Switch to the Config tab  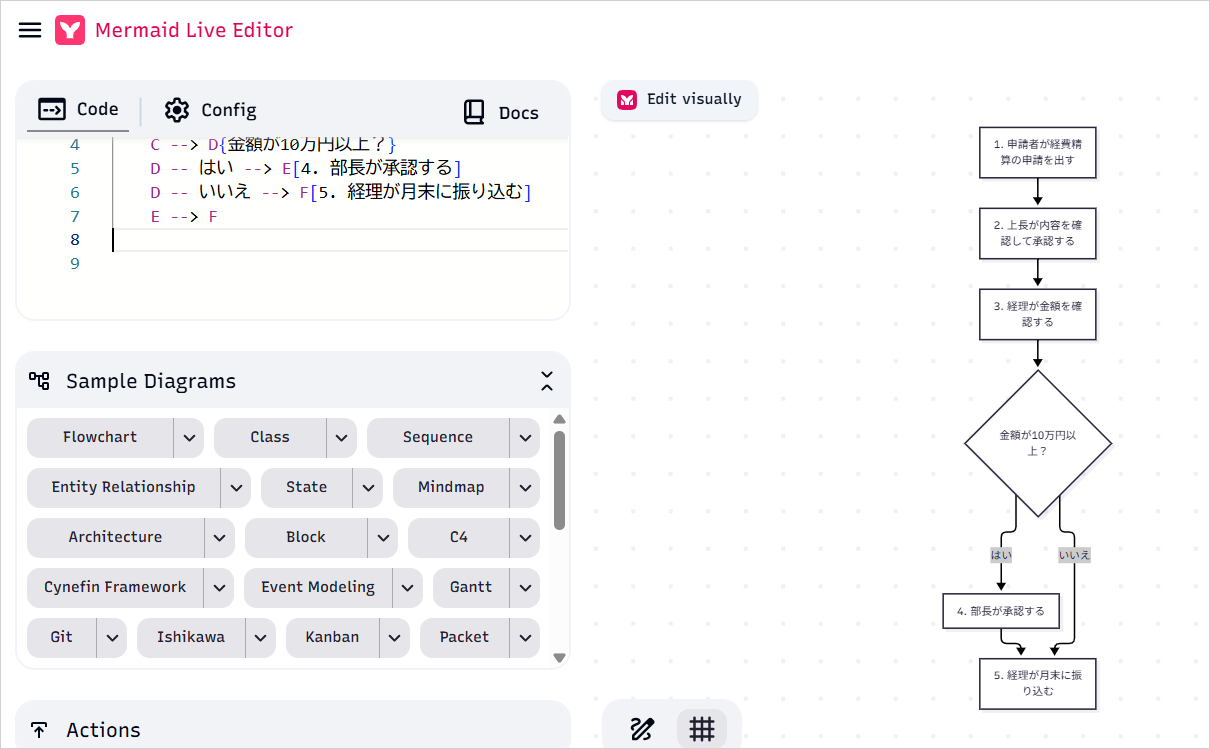tap(210, 110)
